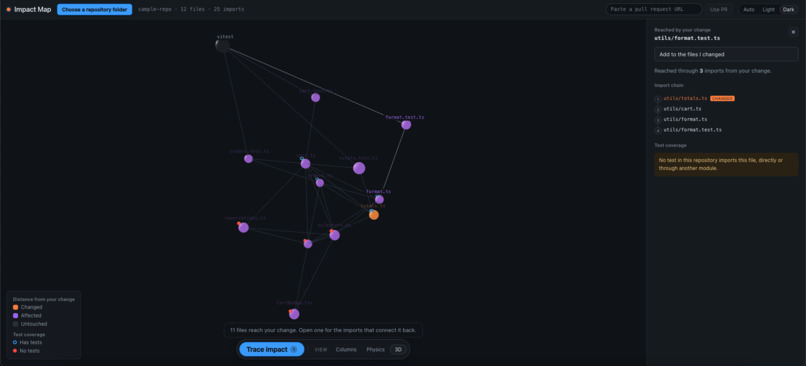Click utils/cart.ts in the import chain
Image resolution: width=806 pixels, height=366 pixels.
coord(682,109)
